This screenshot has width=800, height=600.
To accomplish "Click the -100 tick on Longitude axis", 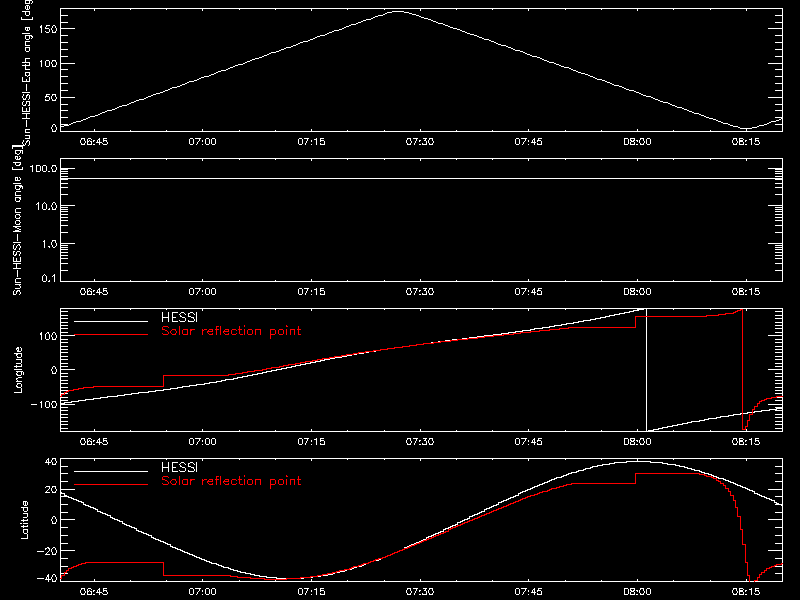I will 44,404.
